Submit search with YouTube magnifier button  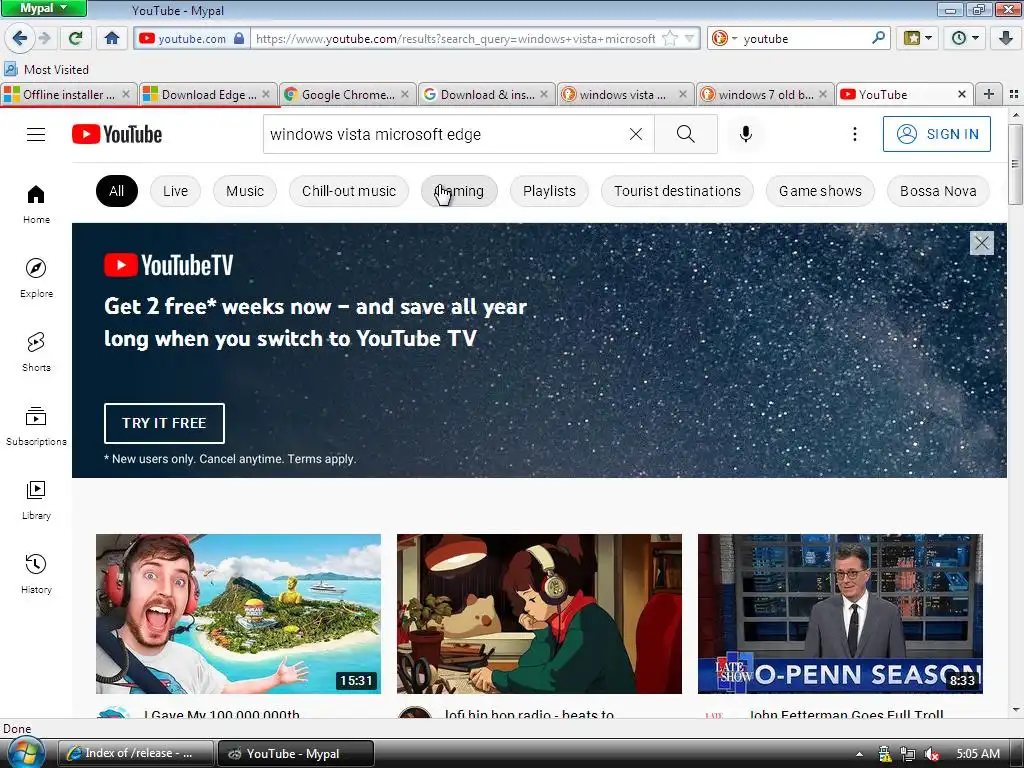(686, 135)
